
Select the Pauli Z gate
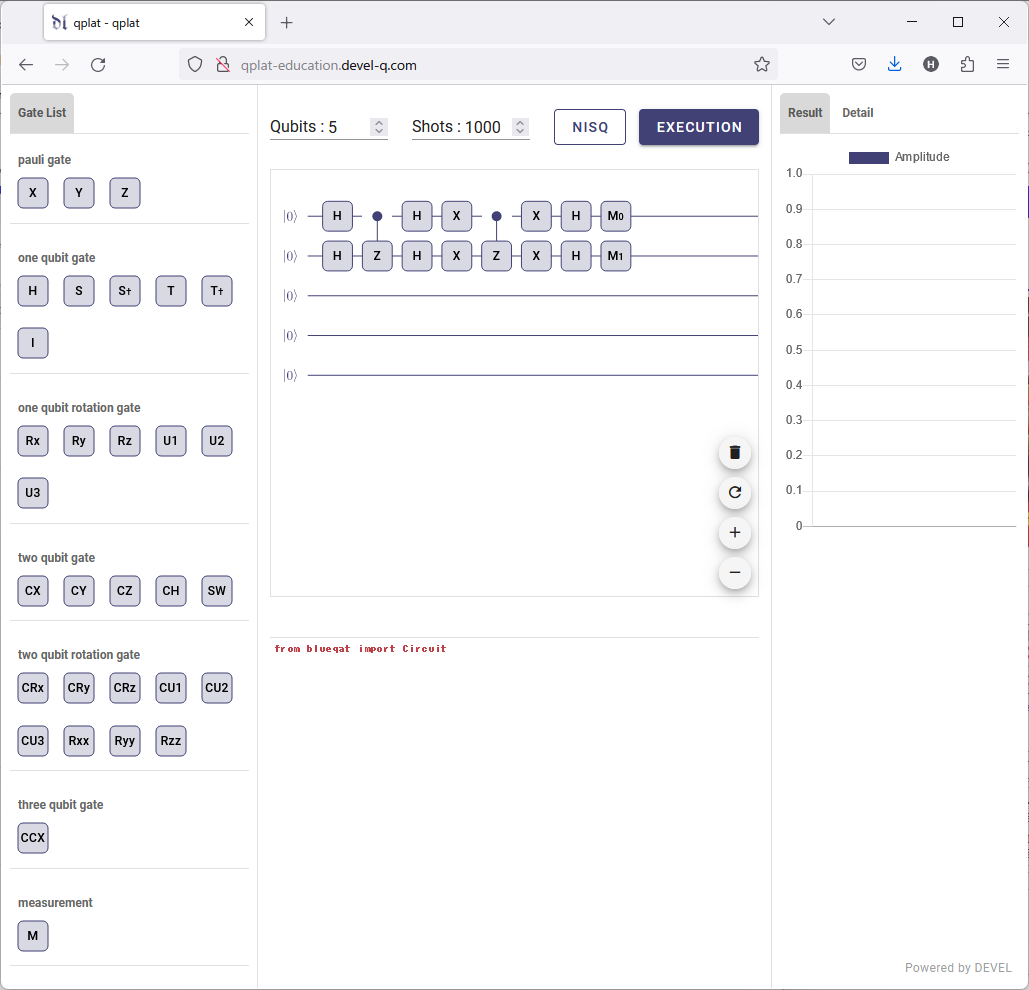click(x=125, y=193)
